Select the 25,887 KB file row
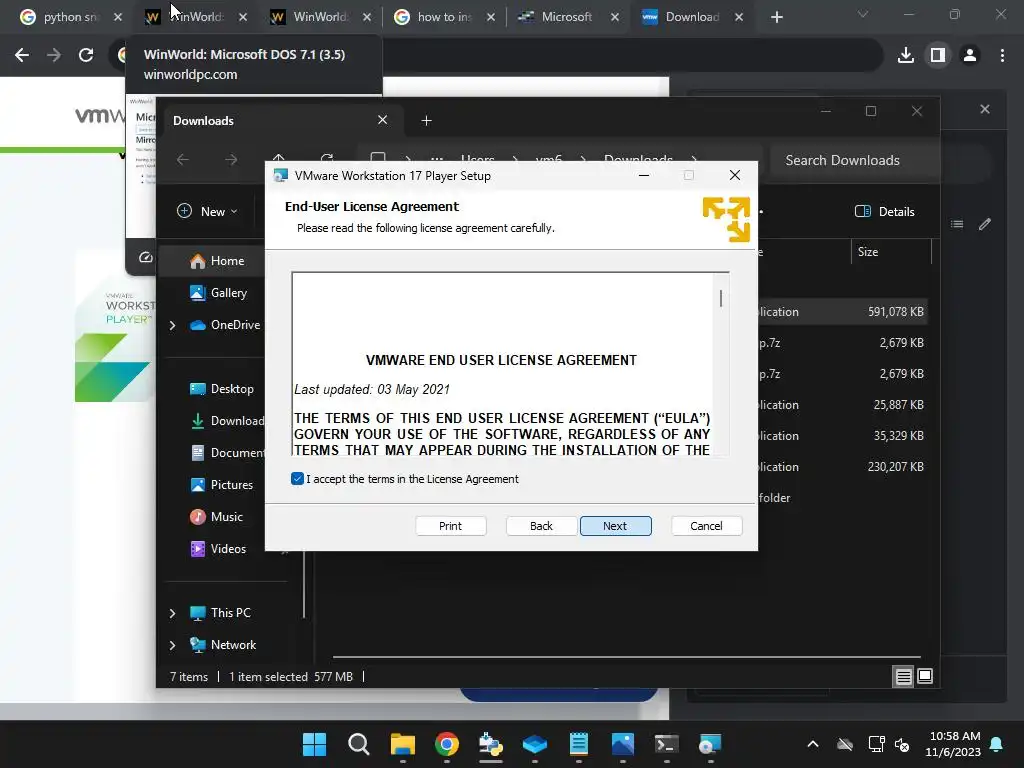 point(842,405)
